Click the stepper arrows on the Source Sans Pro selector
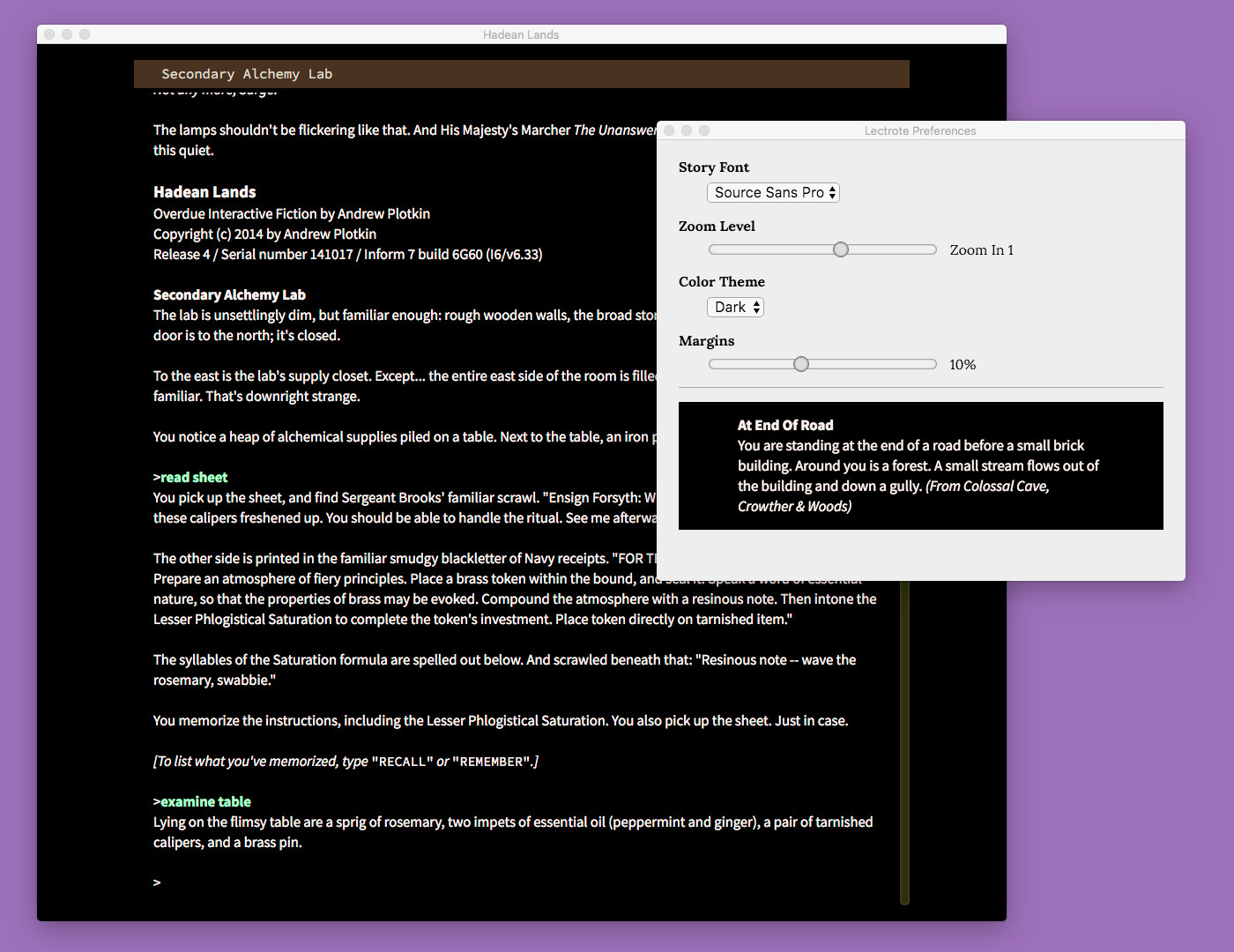 tap(831, 192)
